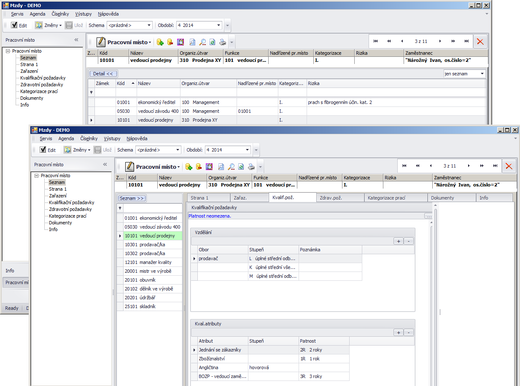The image size is (520, 386).
Task: Click the 'Seznam >>' button
Action: point(132,198)
